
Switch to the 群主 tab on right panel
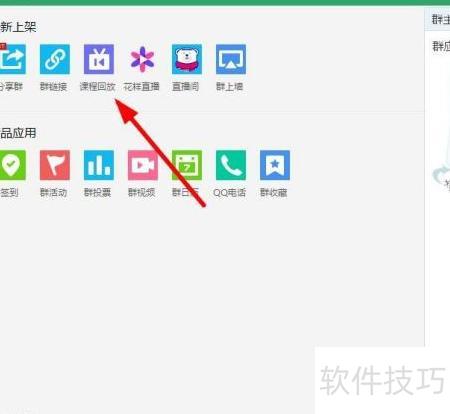click(x=441, y=19)
